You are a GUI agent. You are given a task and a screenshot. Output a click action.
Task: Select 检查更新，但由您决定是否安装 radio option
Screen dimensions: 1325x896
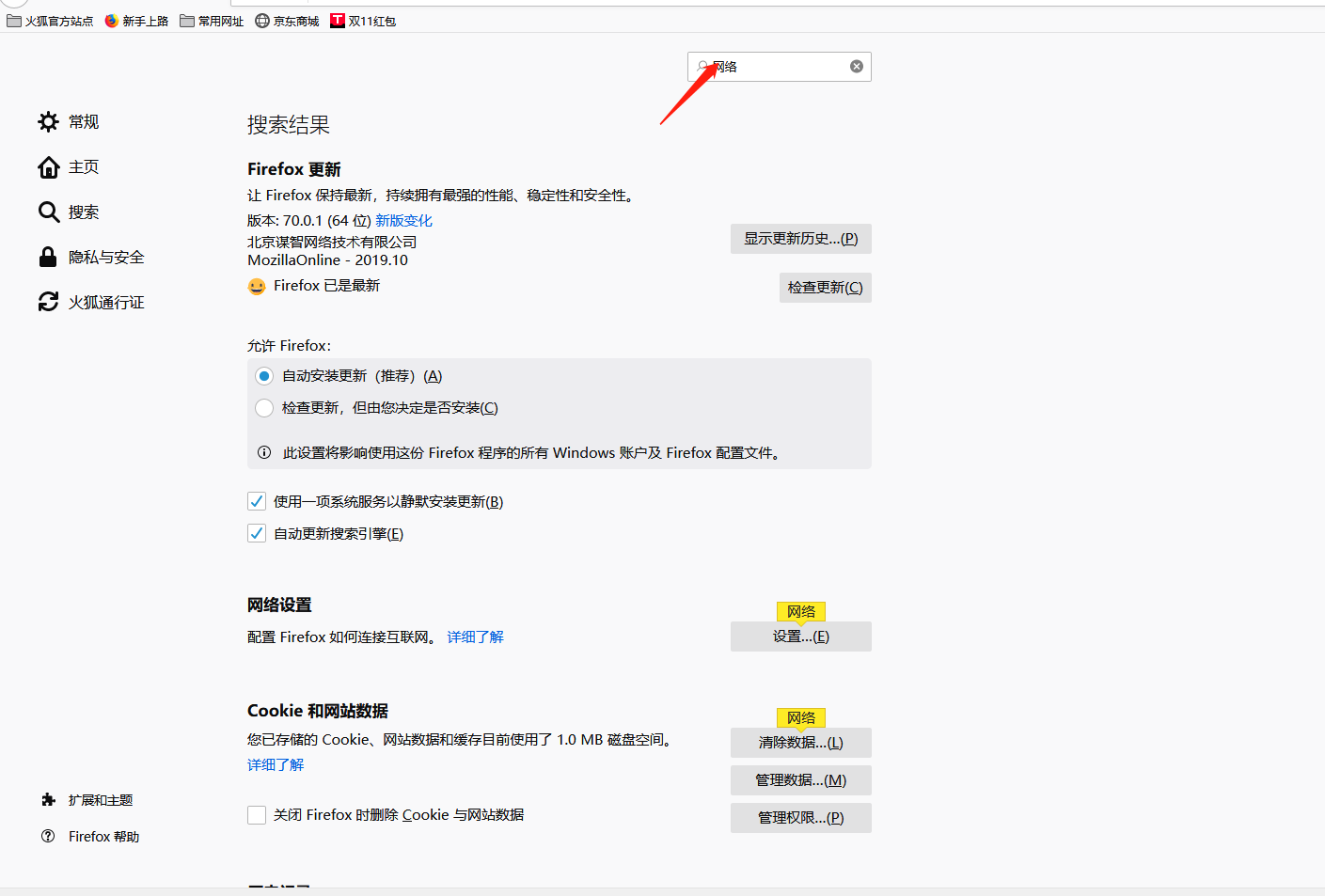(x=264, y=408)
